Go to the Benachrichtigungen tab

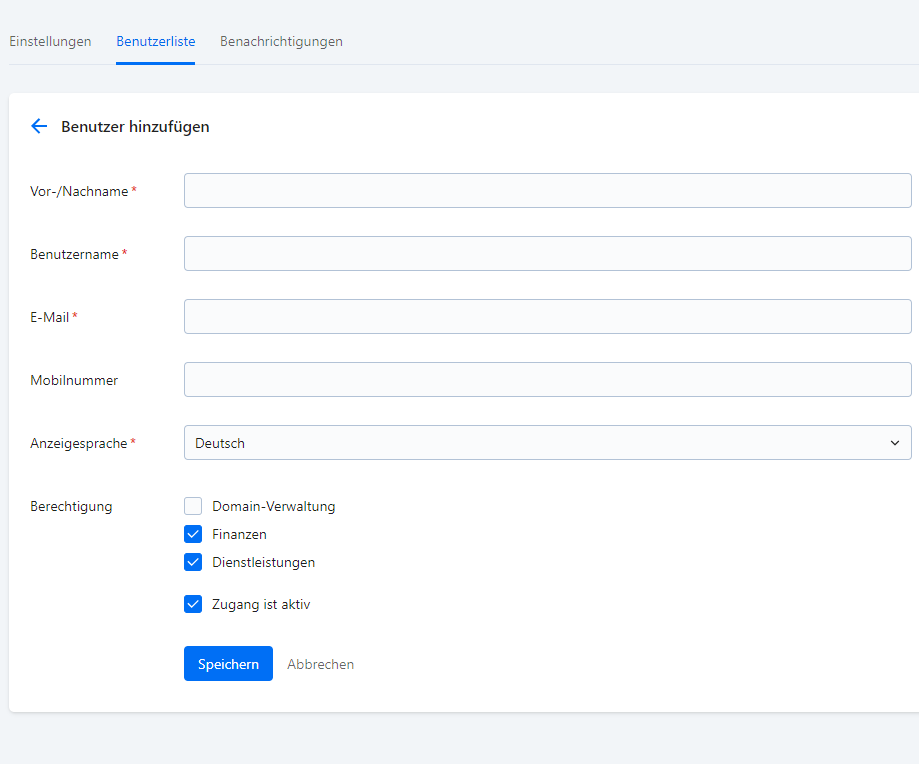281,42
